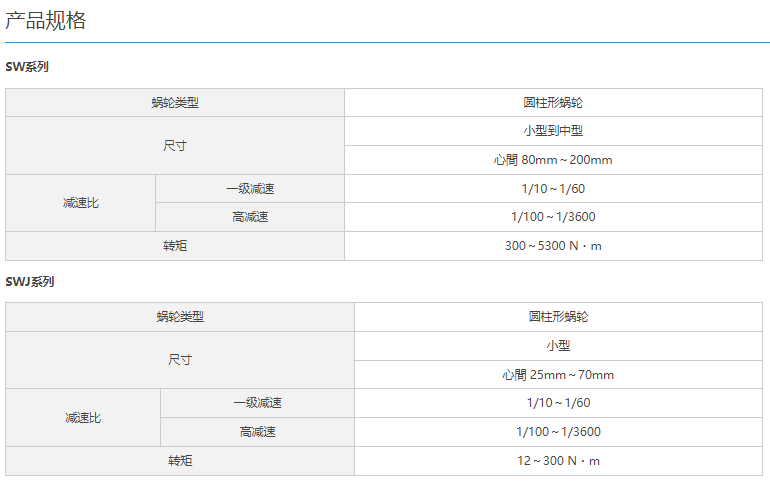This screenshot has height=492, width=770.
Task: Click 1/100～1/3600 value in SWJ table
Action: (x=558, y=432)
